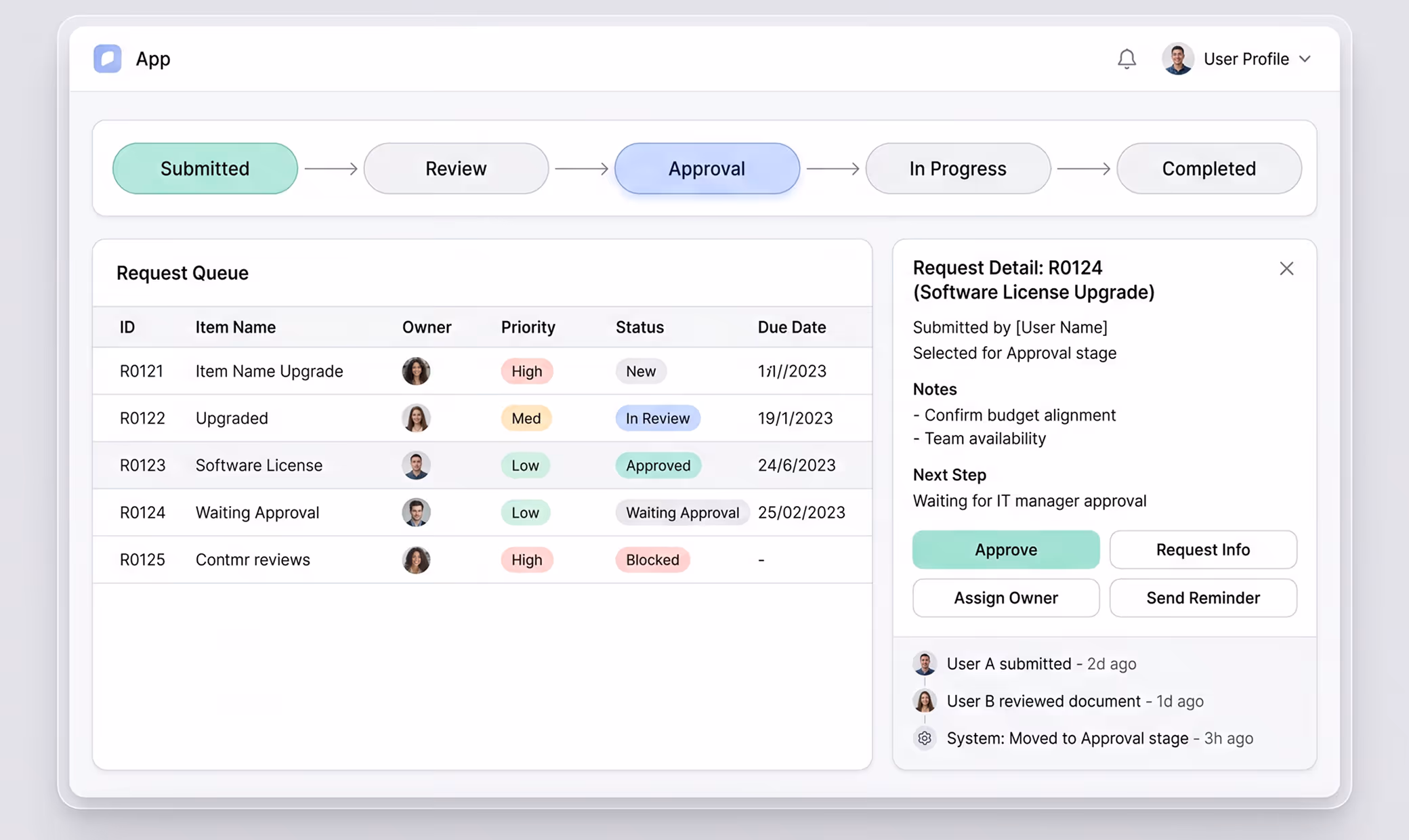Viewport: 1409px width, 840px height.
Task: Sort by the Due Date column header
Action: (792, 327)
